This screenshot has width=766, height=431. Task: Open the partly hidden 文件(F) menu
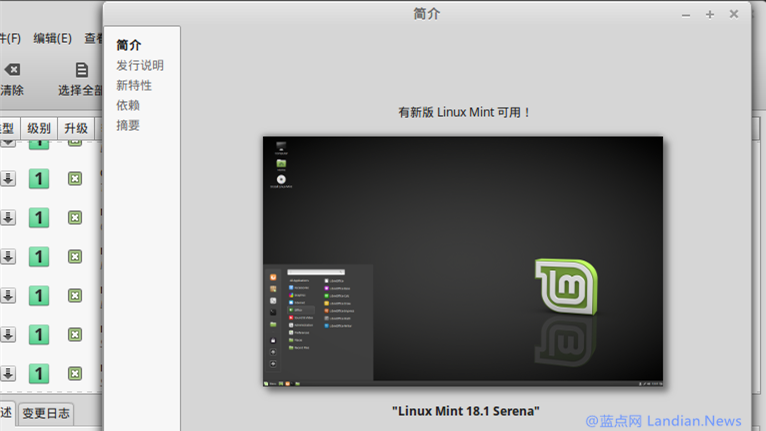tap(10, 38)
